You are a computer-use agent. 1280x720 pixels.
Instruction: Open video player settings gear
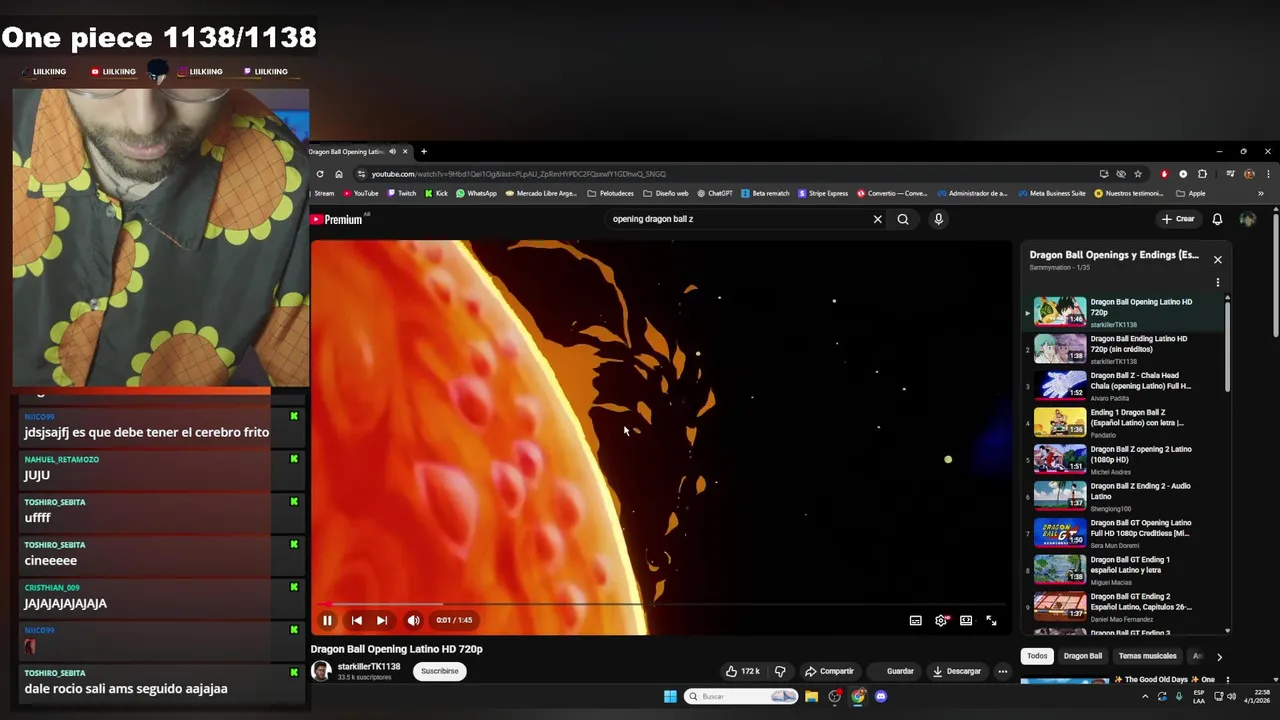click(941, 620)
